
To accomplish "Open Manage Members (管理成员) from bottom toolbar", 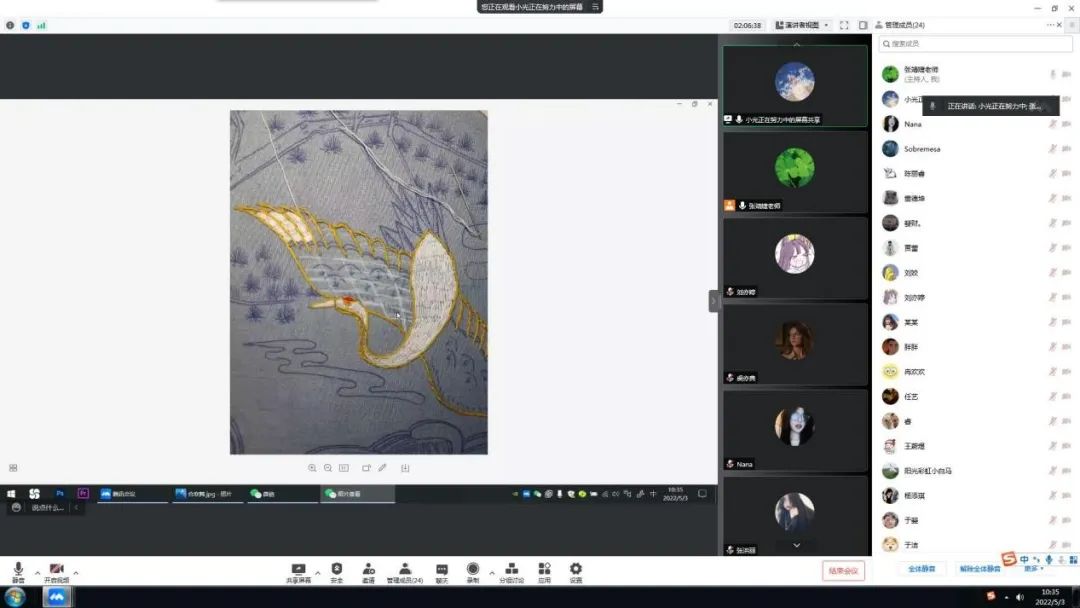I will [405, 572].
